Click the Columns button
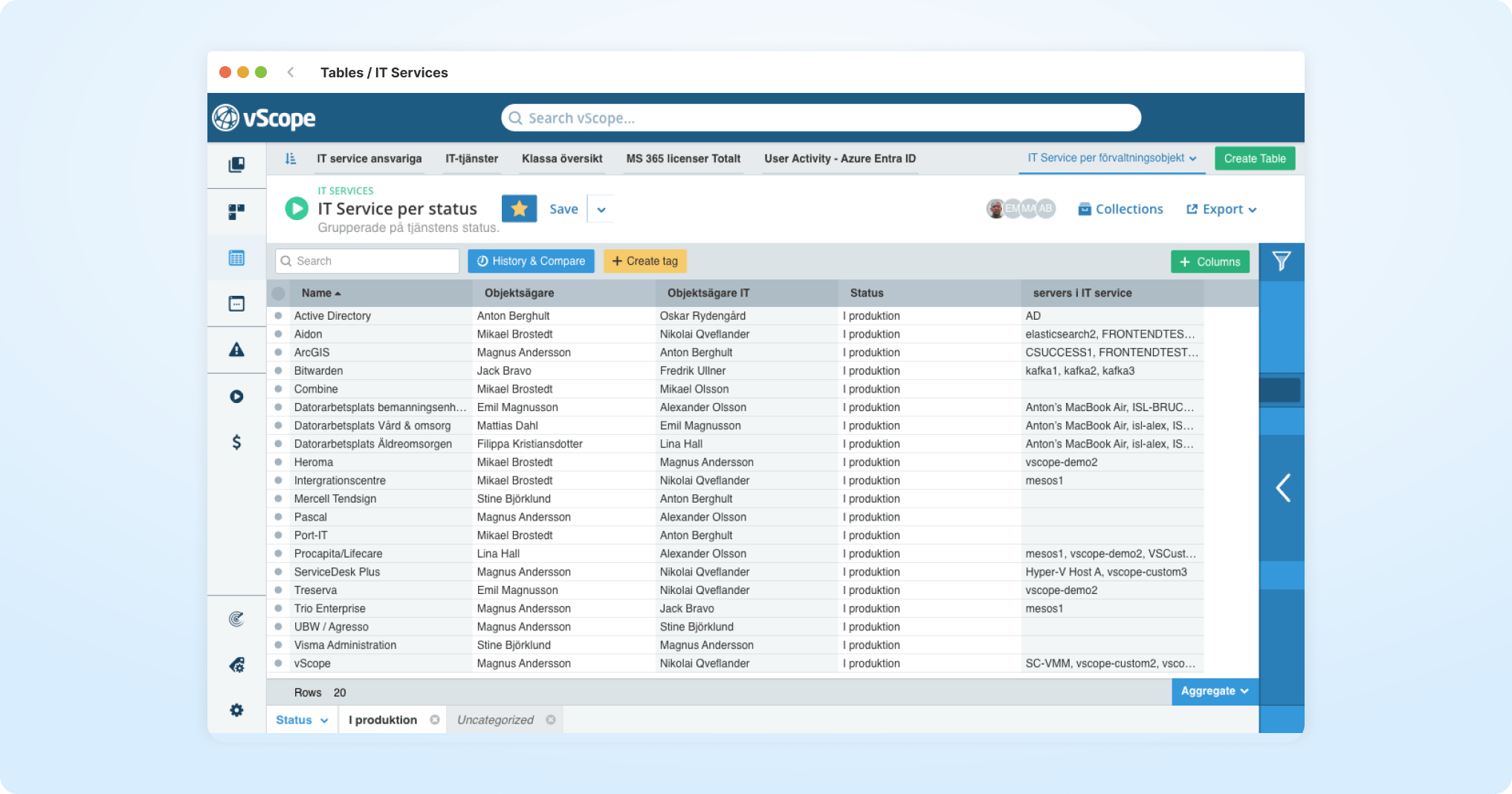 (1210, 262)
